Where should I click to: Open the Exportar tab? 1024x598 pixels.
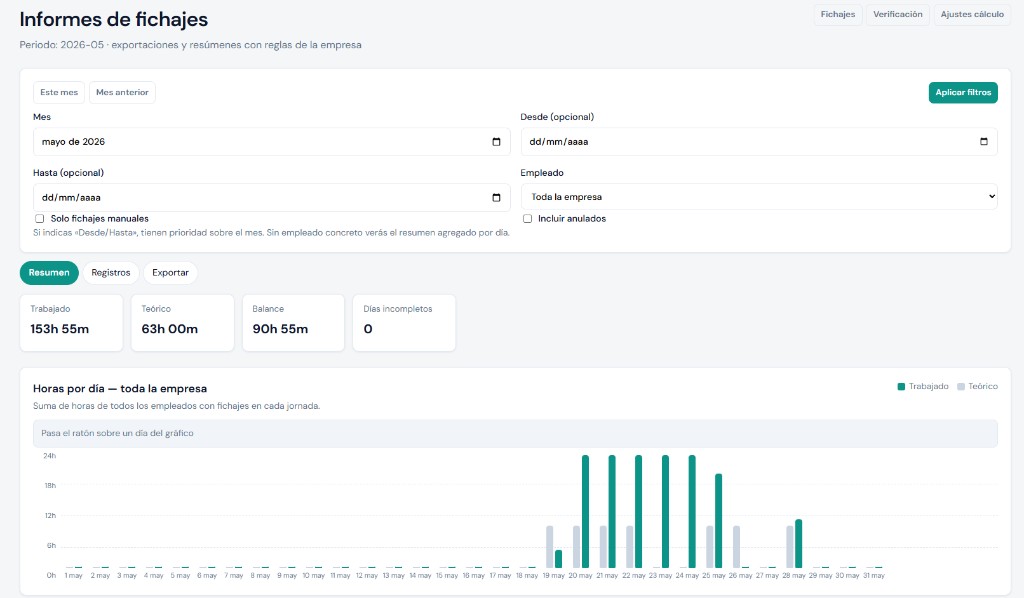click(x=170, y=273)
